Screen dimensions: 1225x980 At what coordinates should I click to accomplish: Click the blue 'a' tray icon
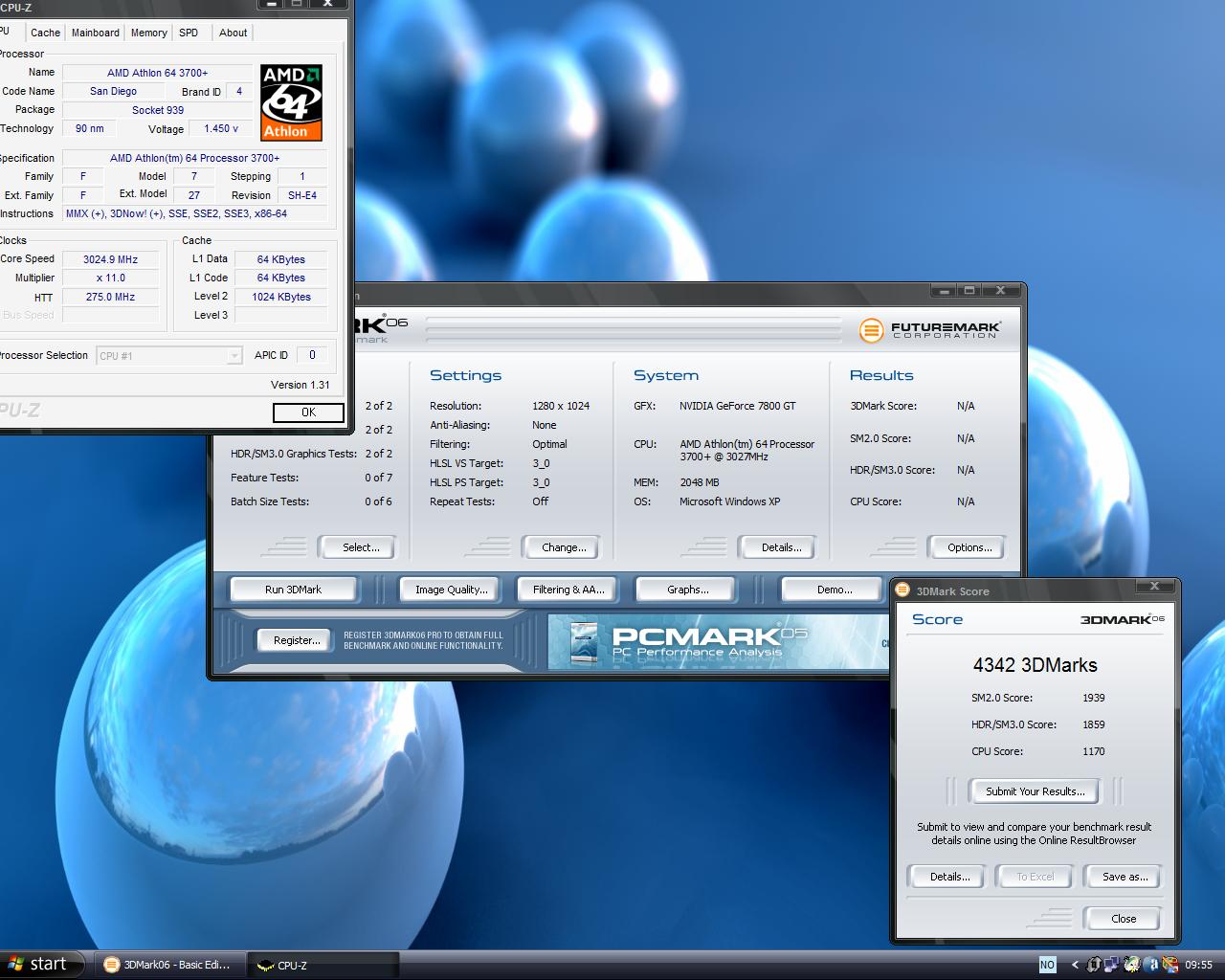point(1151,965)
